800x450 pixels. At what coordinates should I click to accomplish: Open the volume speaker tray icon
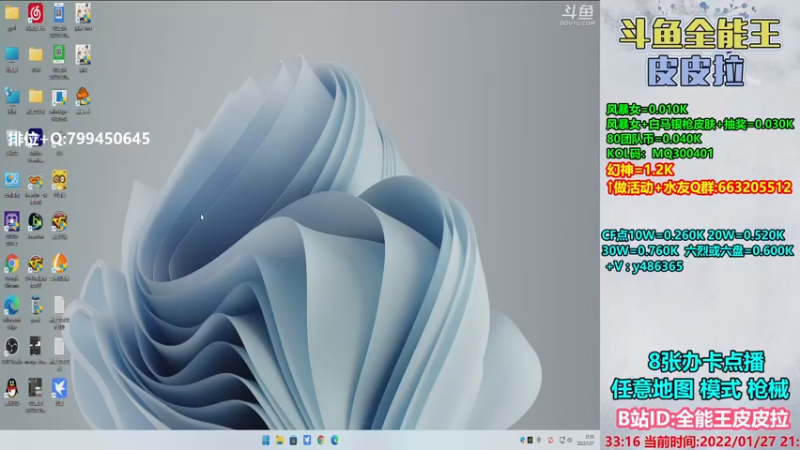[x=570, y=440]
